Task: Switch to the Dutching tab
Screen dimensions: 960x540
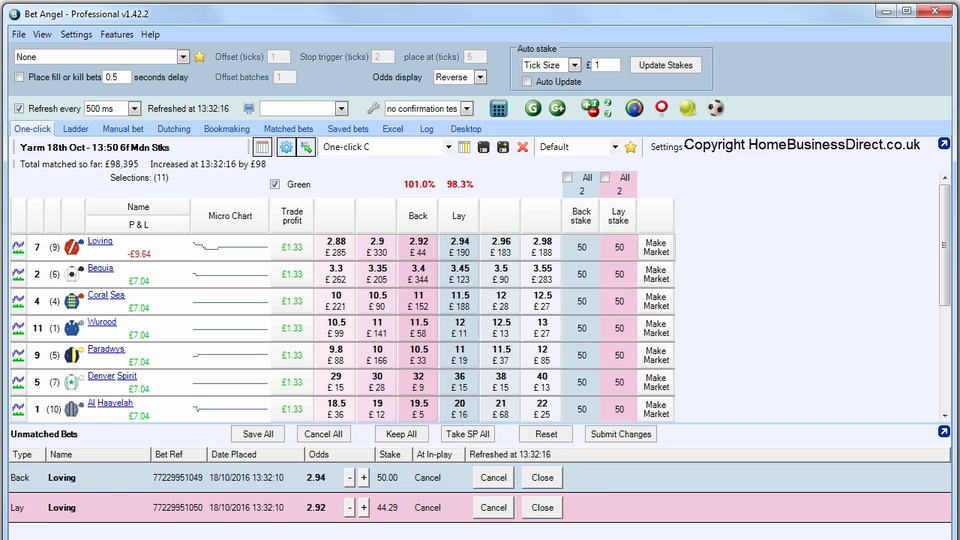Action: click(174, 129)
